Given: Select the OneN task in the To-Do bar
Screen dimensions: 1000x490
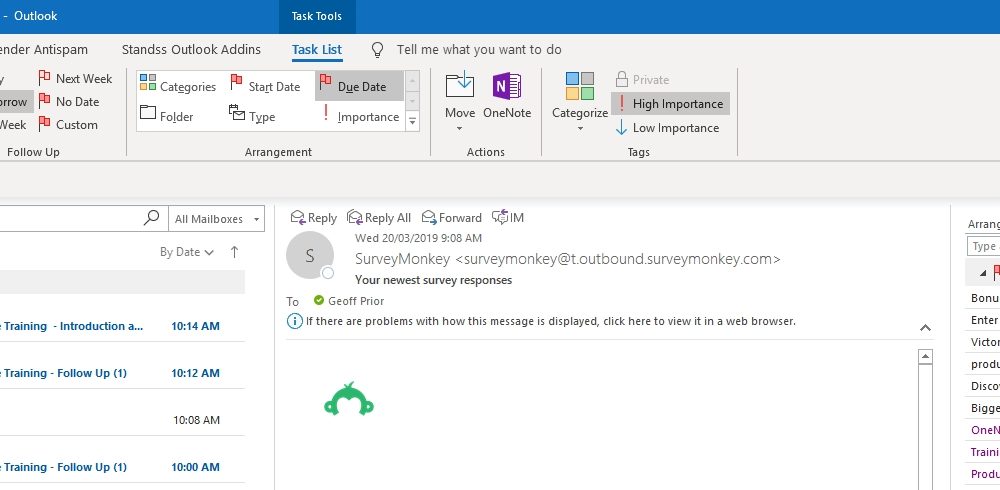Looking at the screenshot, I should point(983,430).
